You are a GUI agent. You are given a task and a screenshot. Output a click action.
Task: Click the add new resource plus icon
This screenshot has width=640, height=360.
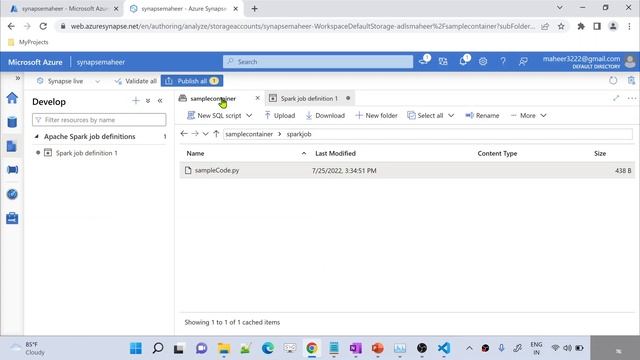tap(136, 101)
